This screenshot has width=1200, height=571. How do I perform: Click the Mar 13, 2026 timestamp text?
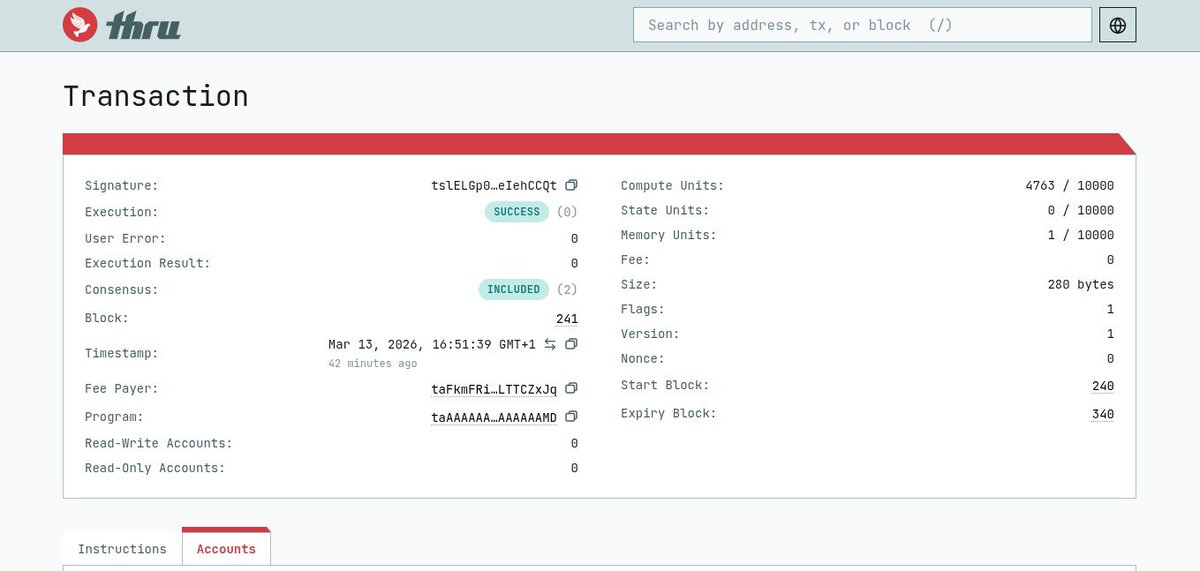[x=432, y=344]
